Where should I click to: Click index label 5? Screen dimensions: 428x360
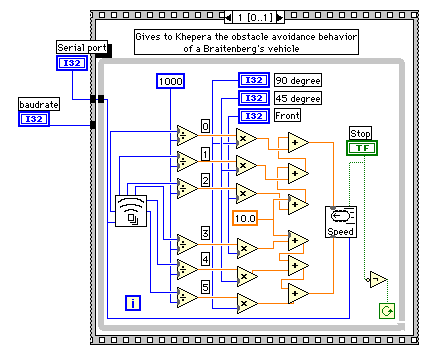(x=205, y=287)
